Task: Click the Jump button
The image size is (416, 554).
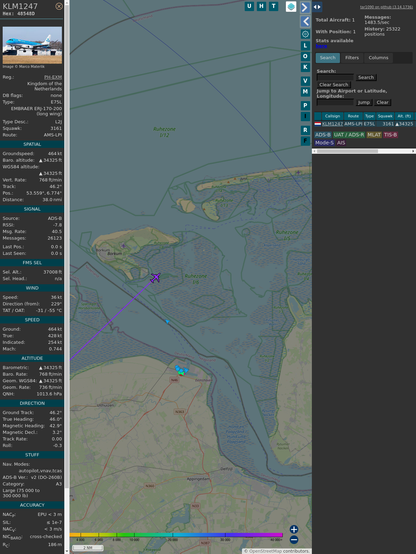Action: (x=364, y=102)
